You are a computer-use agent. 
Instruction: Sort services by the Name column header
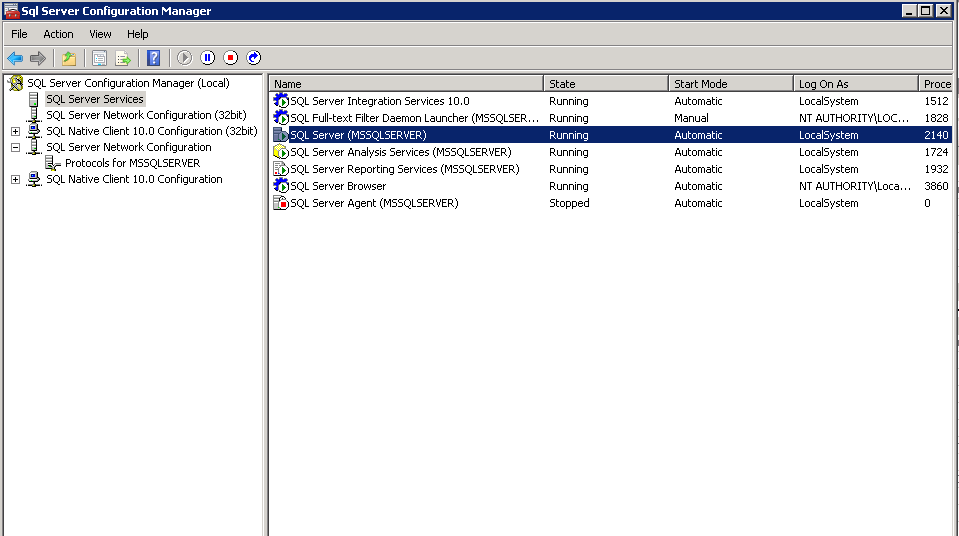click(406, 84)
